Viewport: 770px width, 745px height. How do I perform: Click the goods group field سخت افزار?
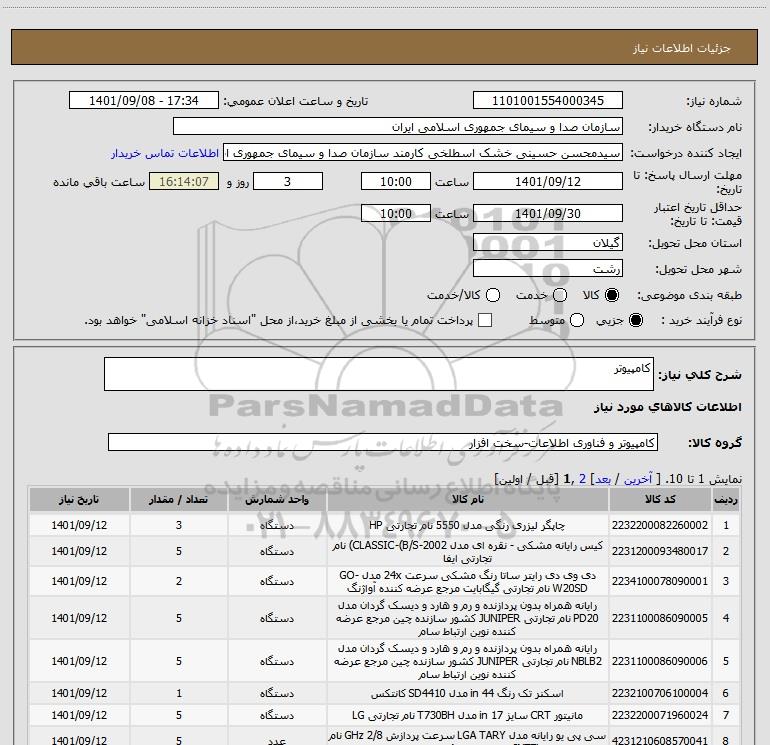[383, 442]
